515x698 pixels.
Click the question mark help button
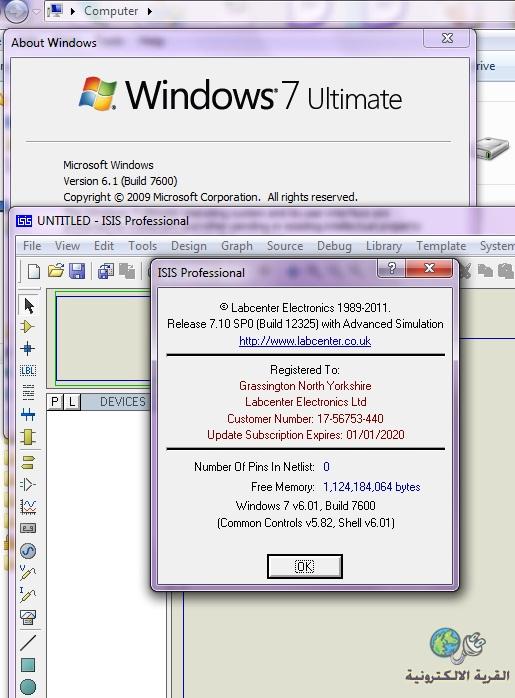391,268
